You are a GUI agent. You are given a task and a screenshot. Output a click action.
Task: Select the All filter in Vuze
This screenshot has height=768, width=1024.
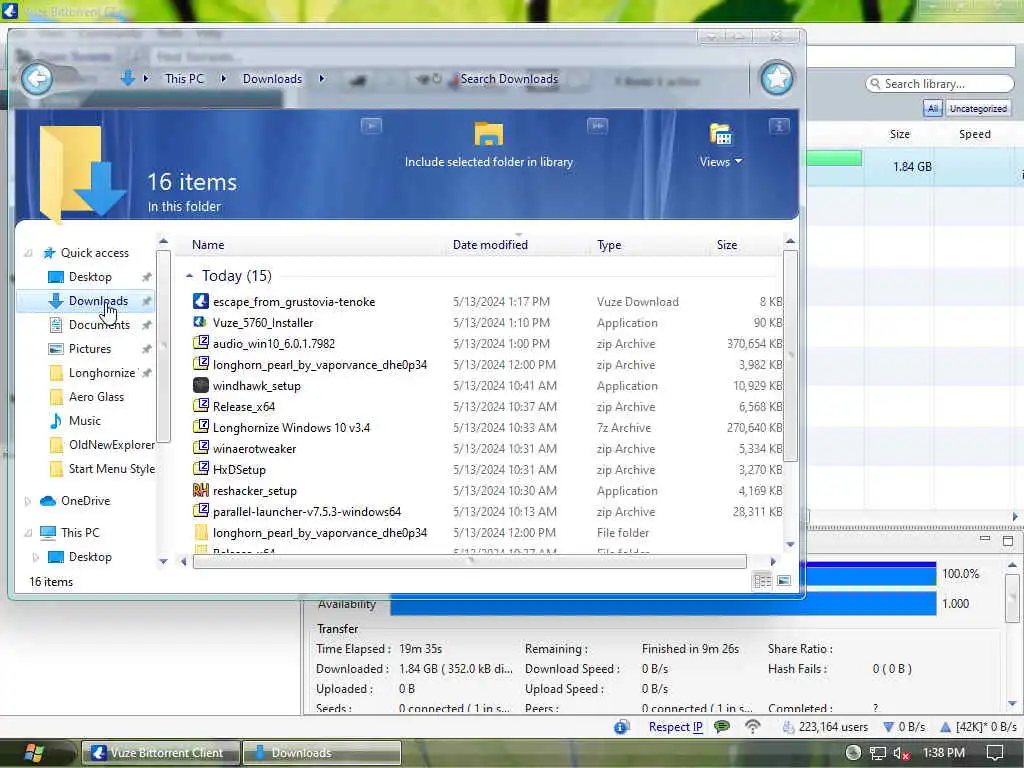click(x=933, y=108)
